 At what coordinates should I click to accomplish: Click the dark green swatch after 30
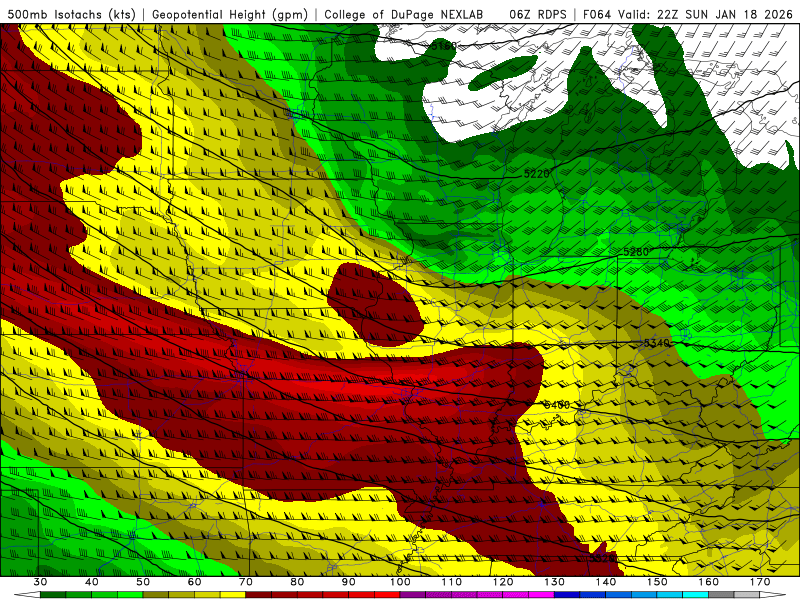point(53,595)
